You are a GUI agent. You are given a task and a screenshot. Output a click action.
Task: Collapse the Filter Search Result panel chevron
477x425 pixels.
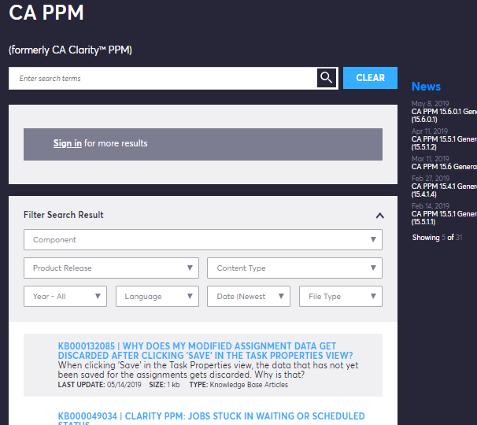pos(380,215)
